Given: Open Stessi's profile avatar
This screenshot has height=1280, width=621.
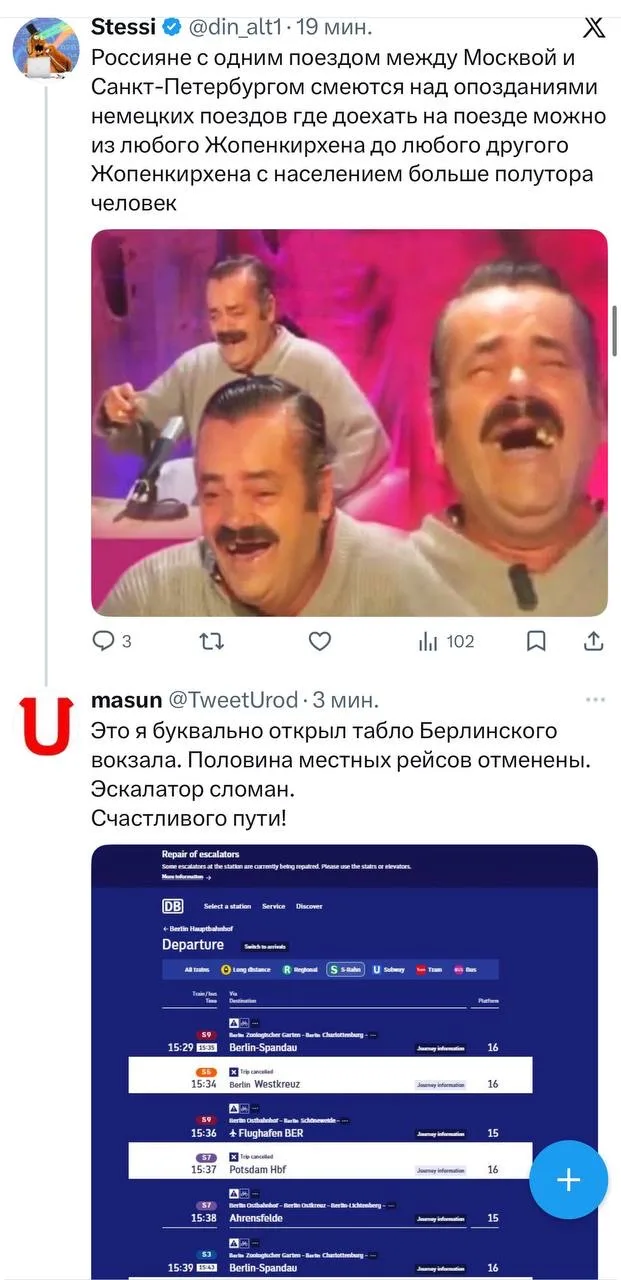Looking at the screenshot, I should coord(46,47).
